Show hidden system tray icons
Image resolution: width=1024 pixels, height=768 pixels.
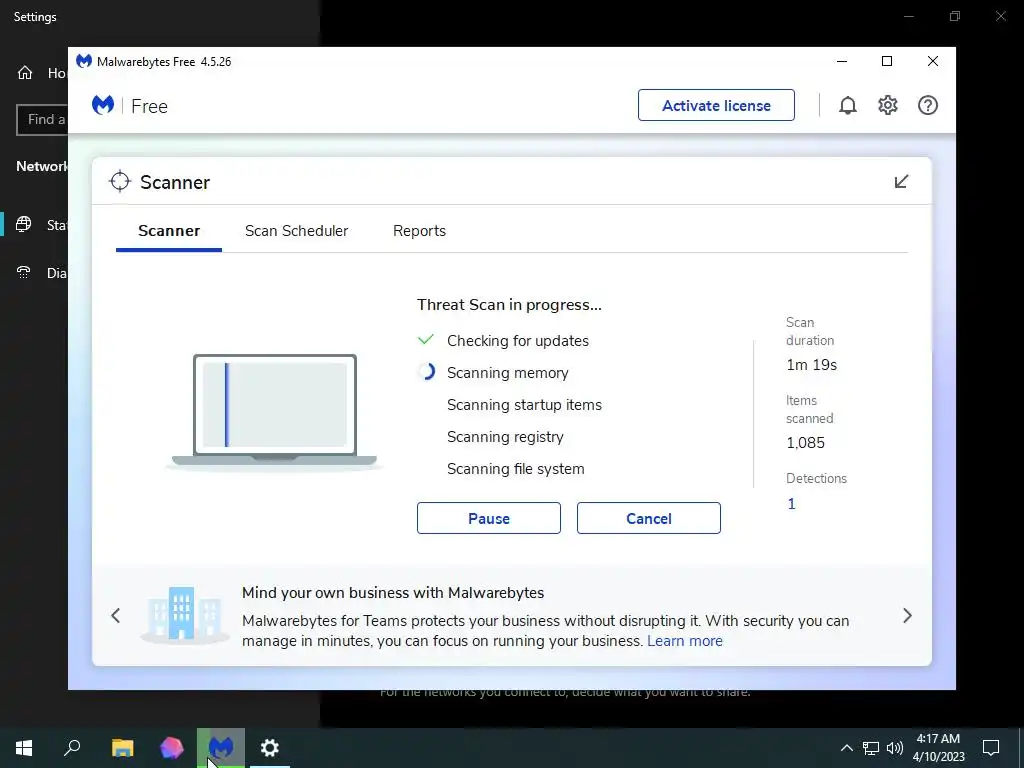pyautogui.click(x=846, y=748)
